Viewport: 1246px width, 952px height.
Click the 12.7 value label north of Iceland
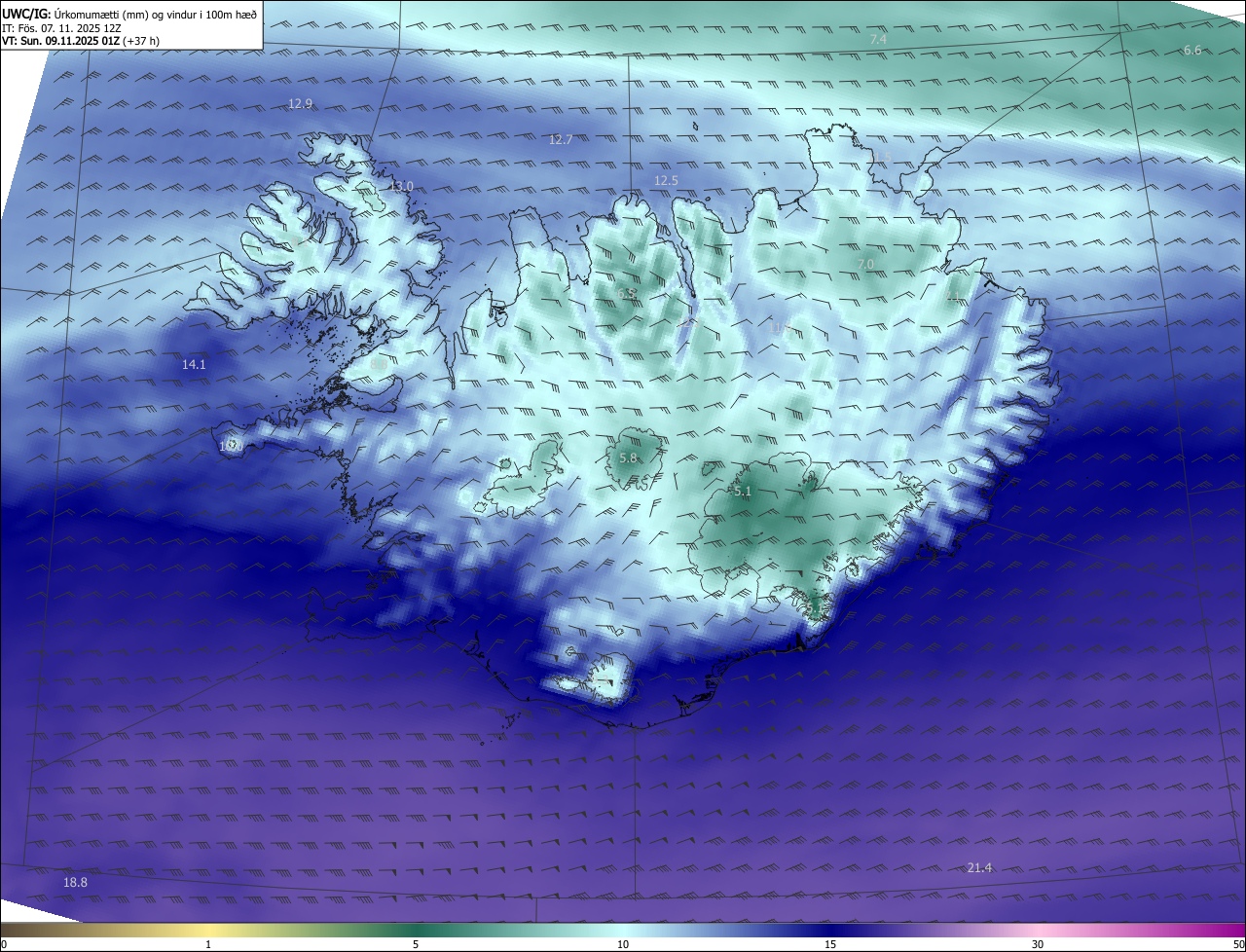pos(561,139)
